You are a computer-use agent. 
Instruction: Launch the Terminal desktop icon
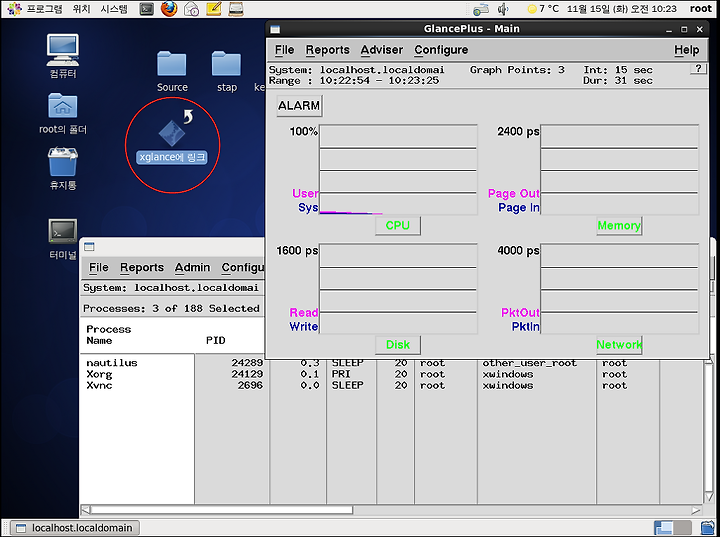(63, 238)
